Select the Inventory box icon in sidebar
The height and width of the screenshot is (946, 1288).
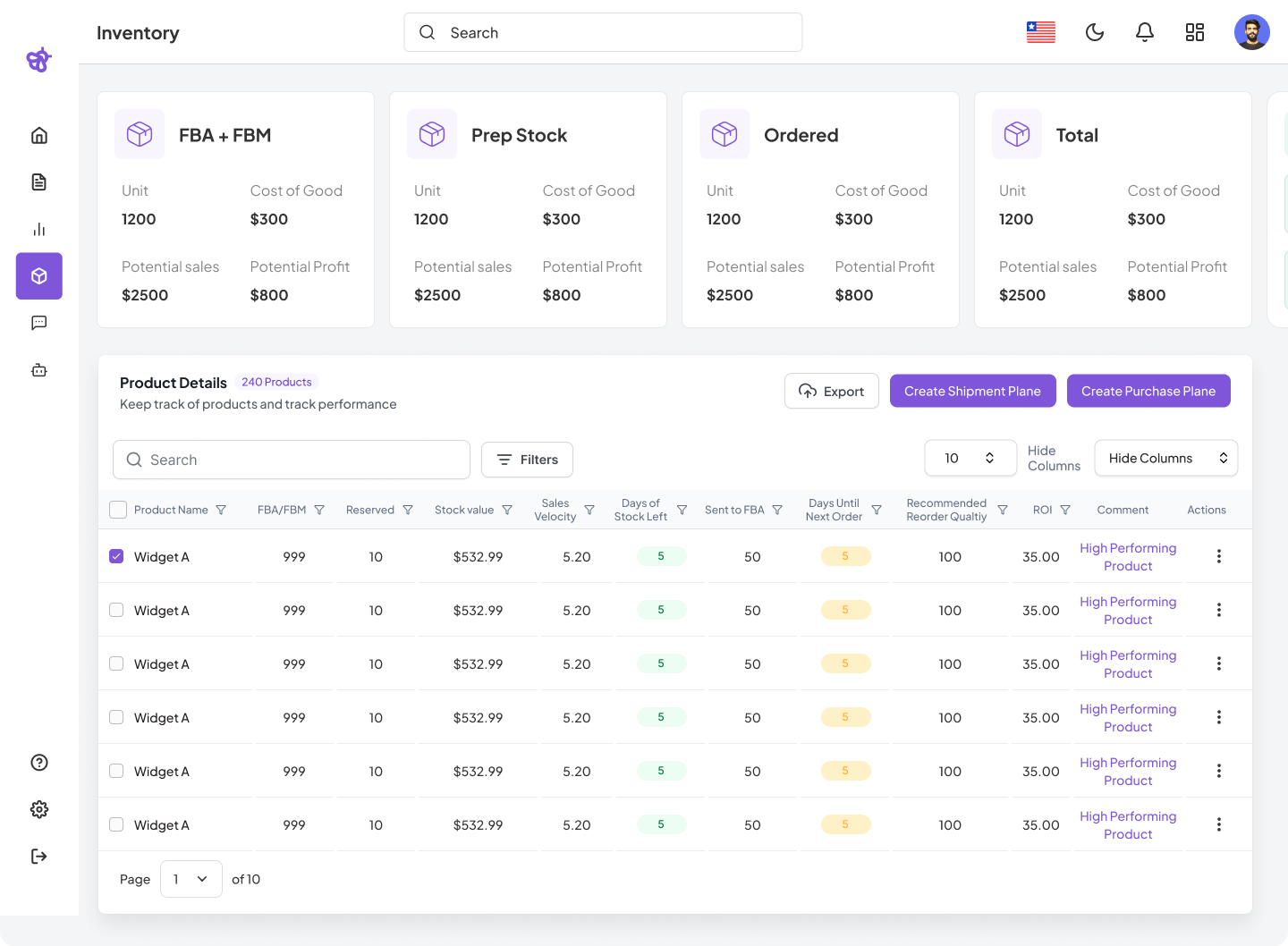(x=39, y=276)
